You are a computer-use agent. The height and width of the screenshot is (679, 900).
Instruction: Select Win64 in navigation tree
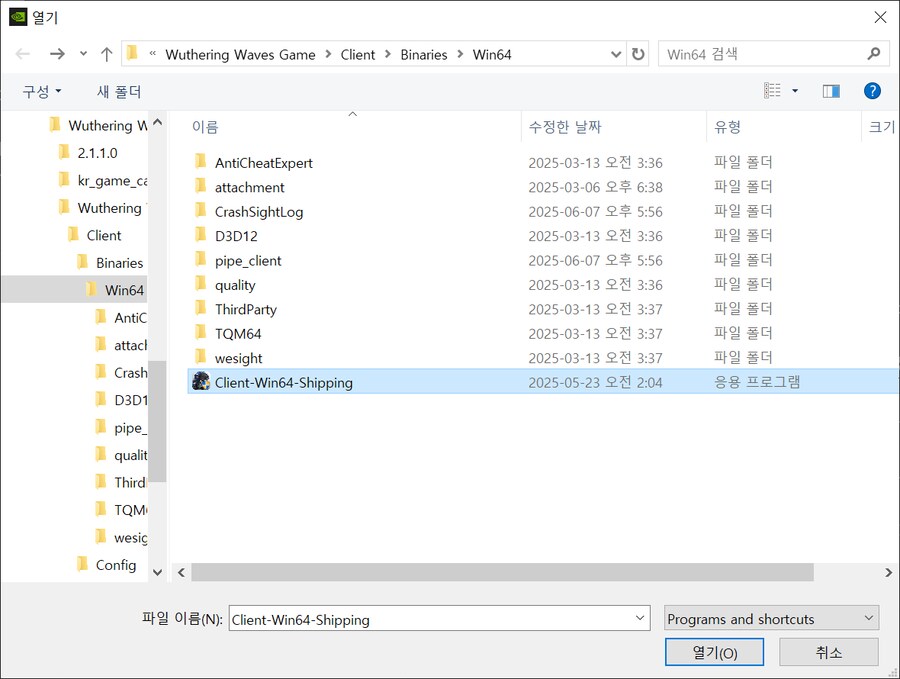coord(124,290)
